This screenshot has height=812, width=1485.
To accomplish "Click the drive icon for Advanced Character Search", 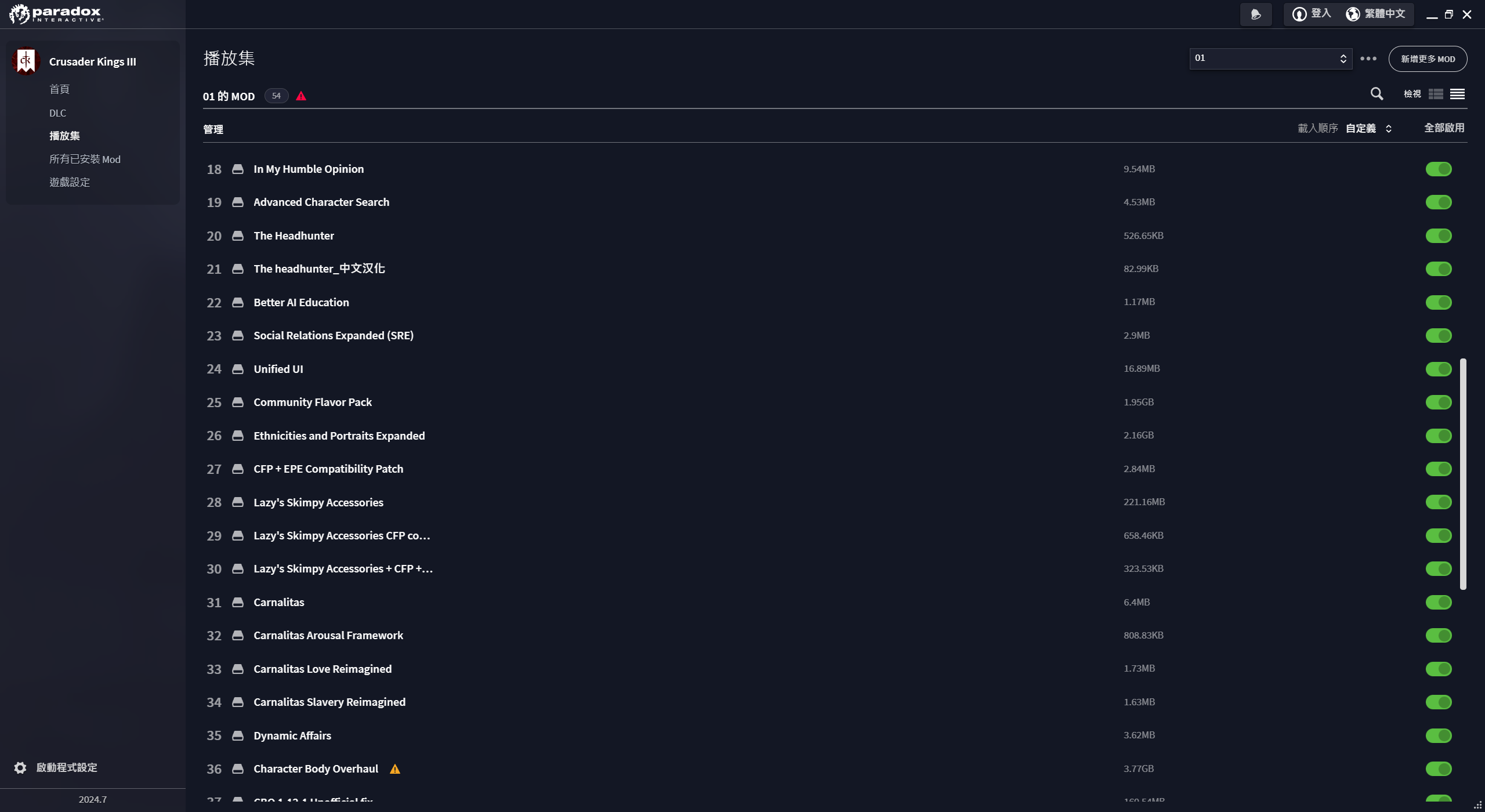I will click(x=238, y=202).
